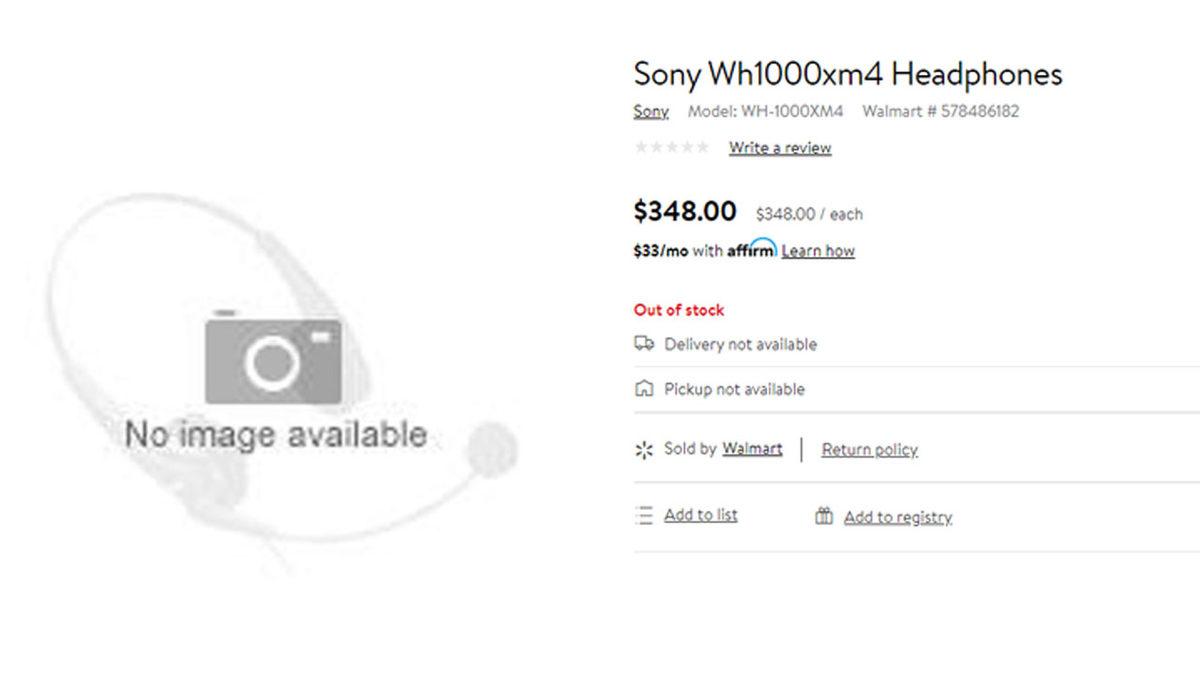Click the delivery truck icon
The width and height of the screenshot is (1200, 675).
pos(644,344)
